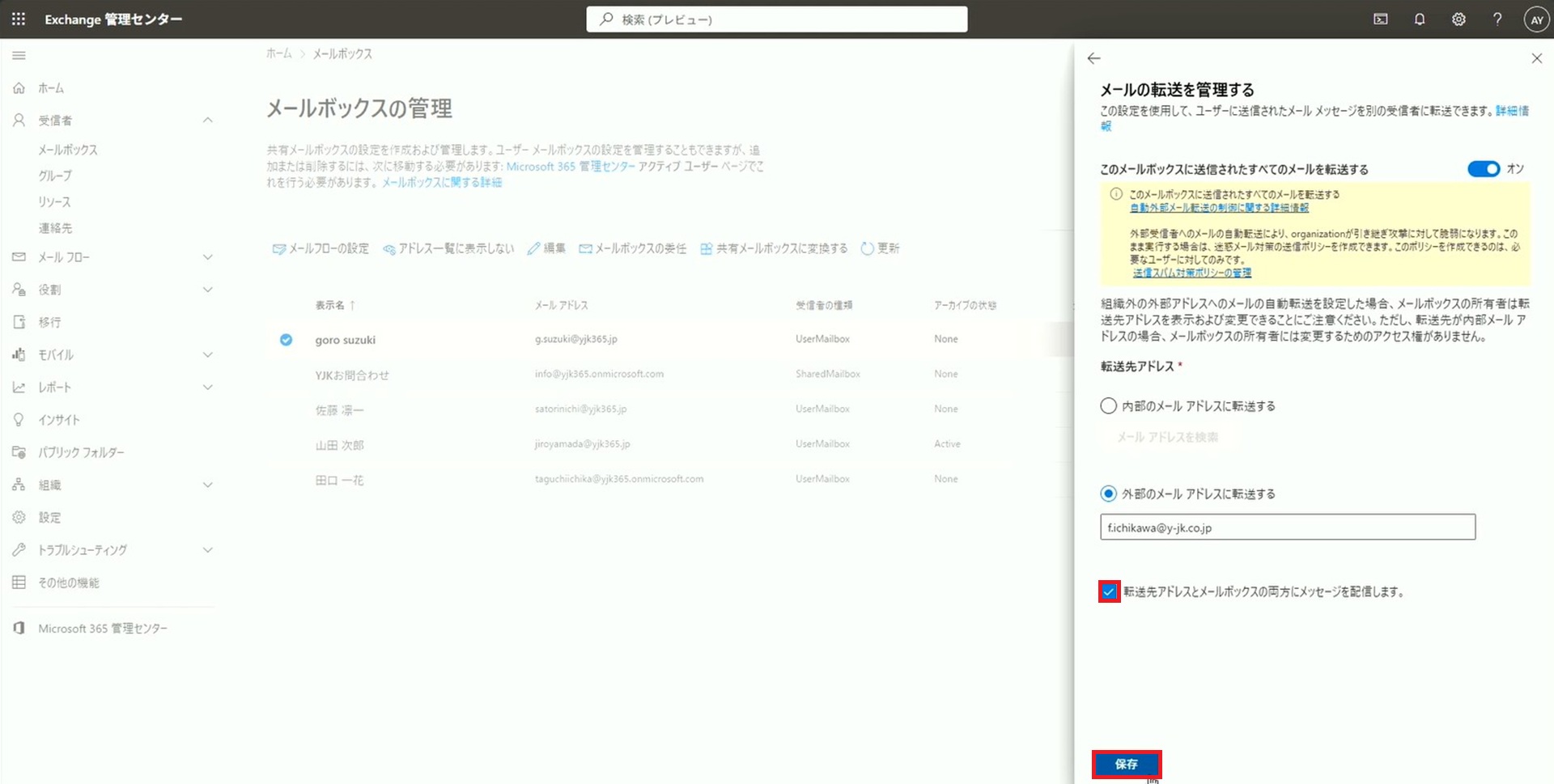This screenshot has height=784, width=1554.
Task: Open the settings gear in header
Action: point(1458,19)
